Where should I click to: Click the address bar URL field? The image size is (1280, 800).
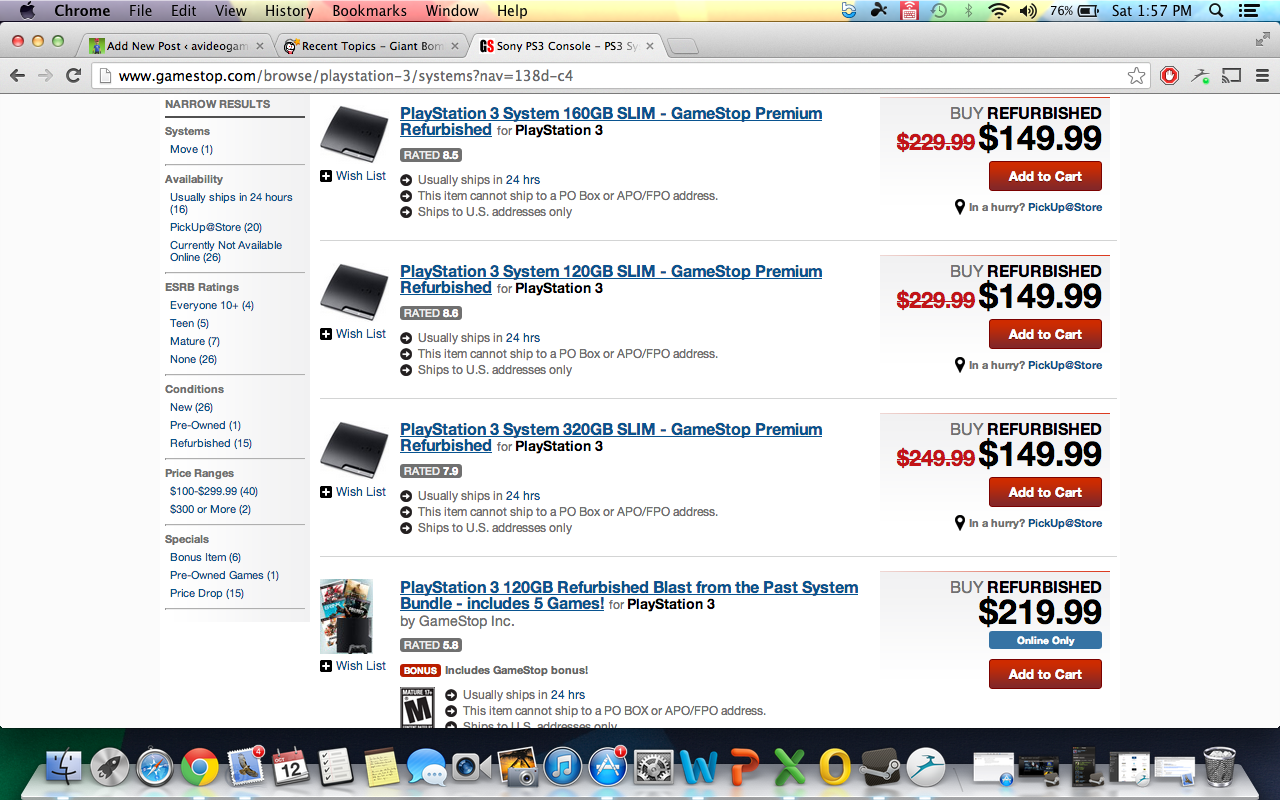[x=600, y=76]
